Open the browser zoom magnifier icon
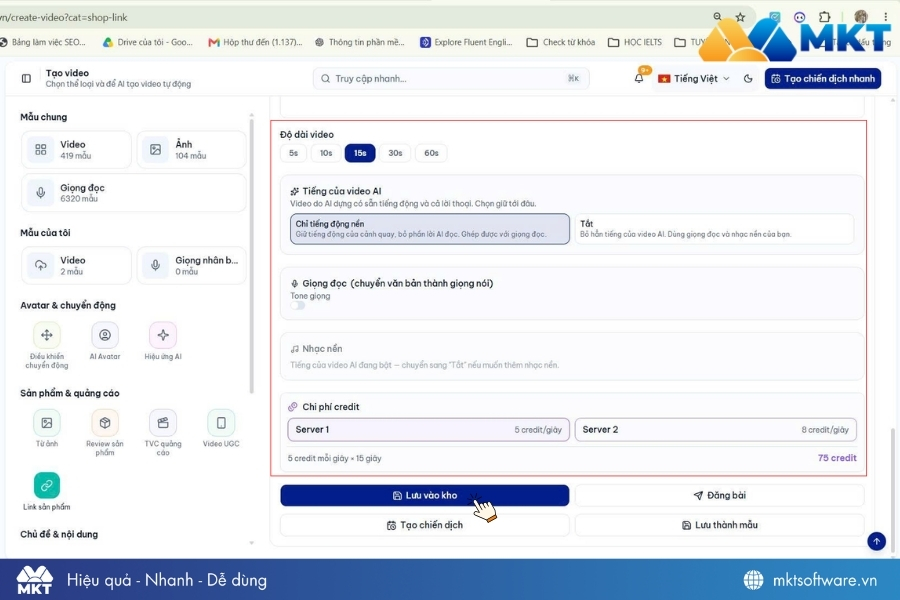The width and height of the screenshot is (900, 600). point(717,17)
